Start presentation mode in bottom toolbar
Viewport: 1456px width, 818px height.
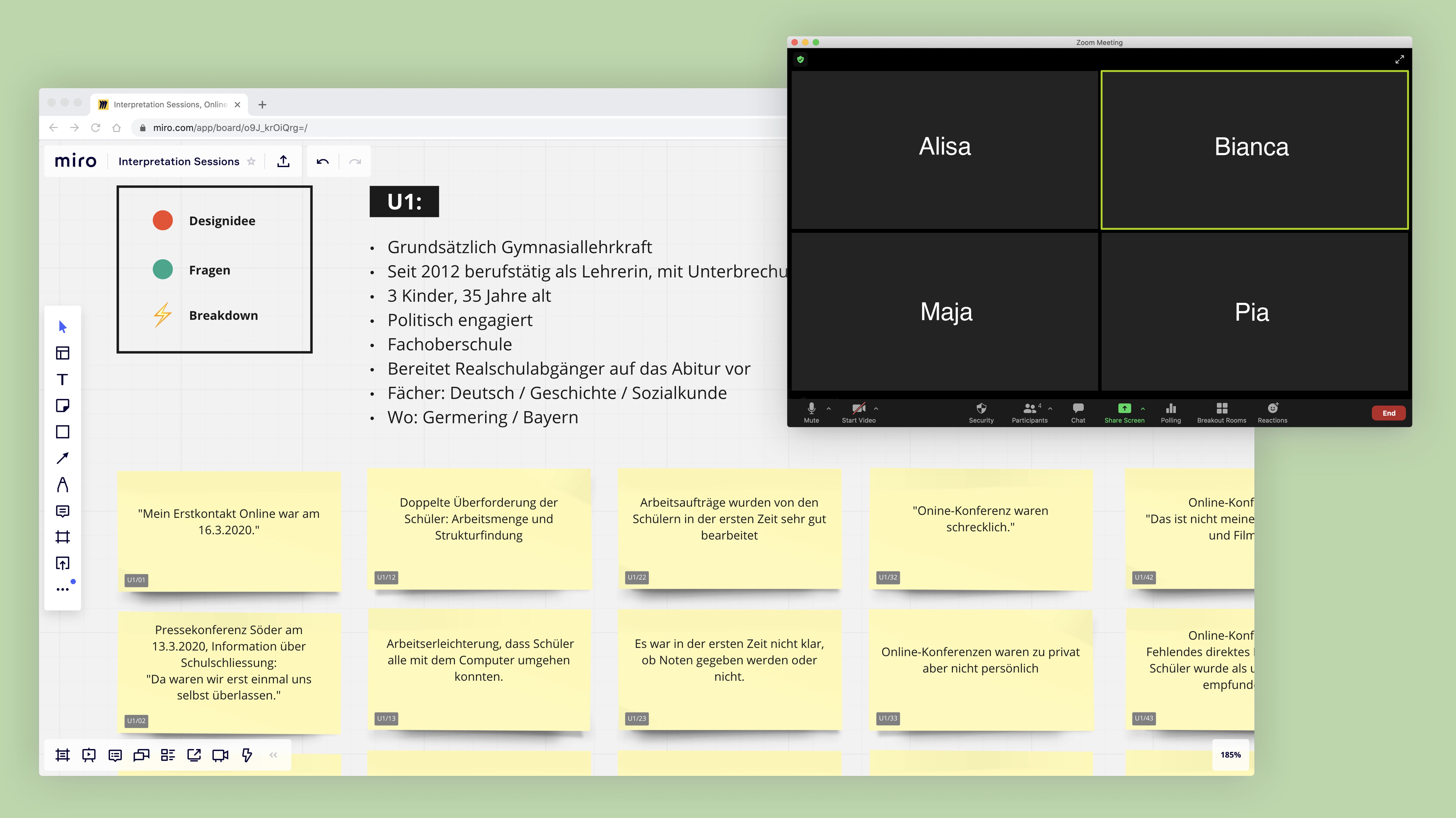click(89, 755)
